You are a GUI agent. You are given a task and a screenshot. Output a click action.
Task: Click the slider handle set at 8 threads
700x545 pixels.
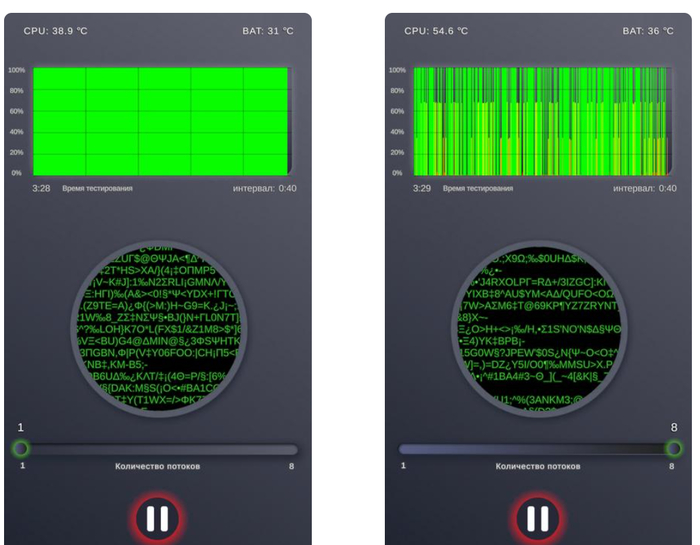(674, 449)
